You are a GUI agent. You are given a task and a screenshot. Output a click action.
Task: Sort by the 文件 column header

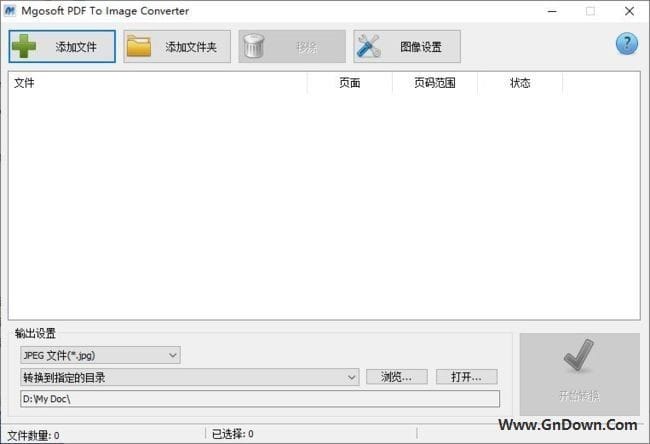pos(158,83)
